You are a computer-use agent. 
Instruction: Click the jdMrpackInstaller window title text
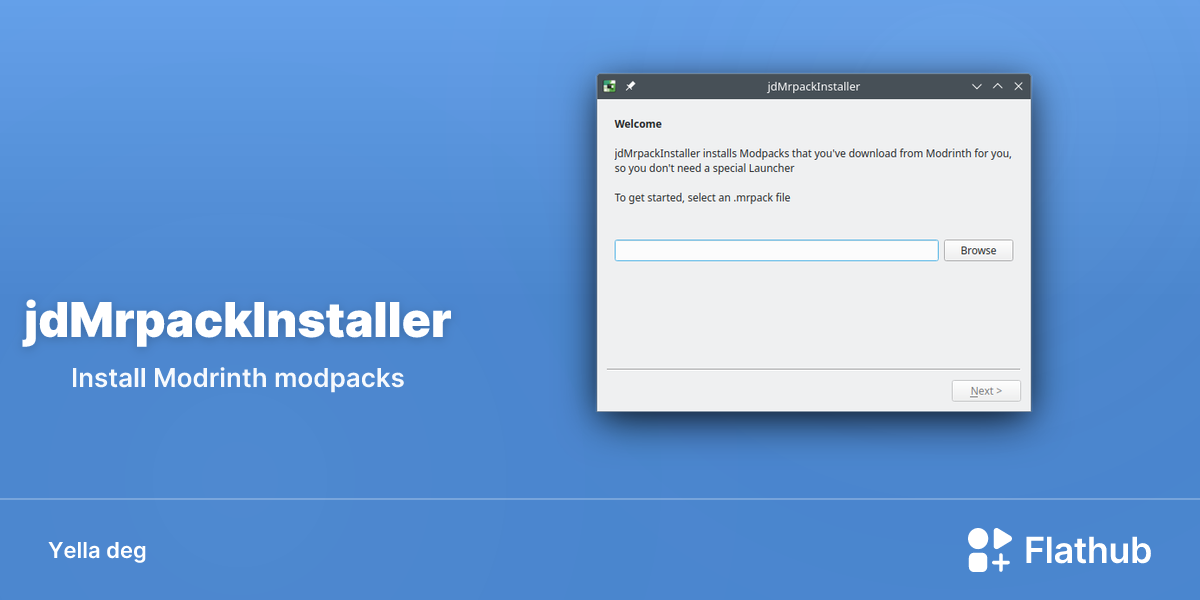click(813, 87)
